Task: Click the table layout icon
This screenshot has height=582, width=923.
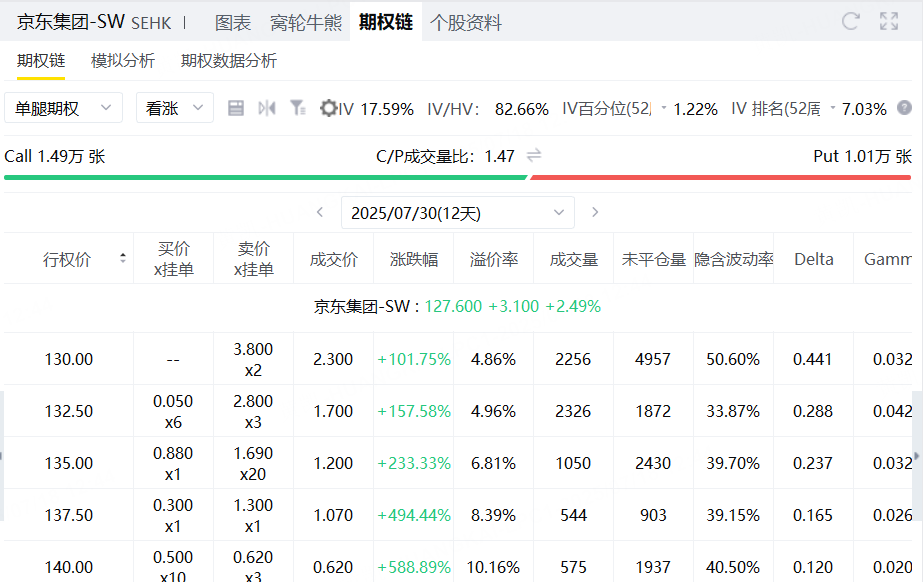Action: point(236,108)
